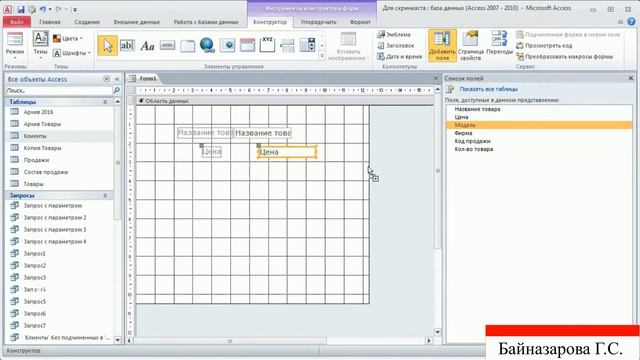Open the Шрифты fonts dropdown
Screen dimensions: 640x360
(72, 53)
